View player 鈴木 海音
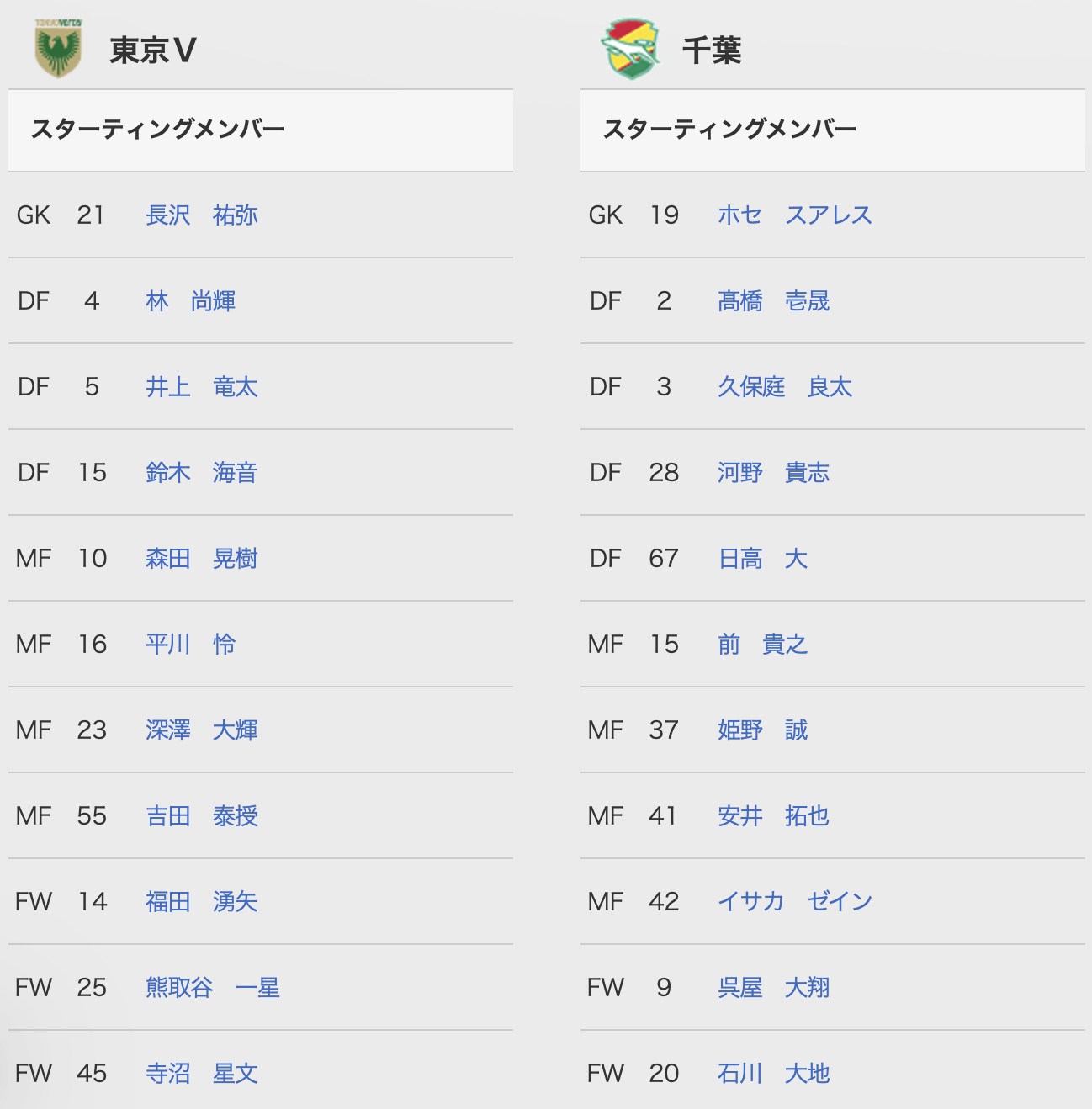Screen dimensions: 1092x1109 (202, 473)
